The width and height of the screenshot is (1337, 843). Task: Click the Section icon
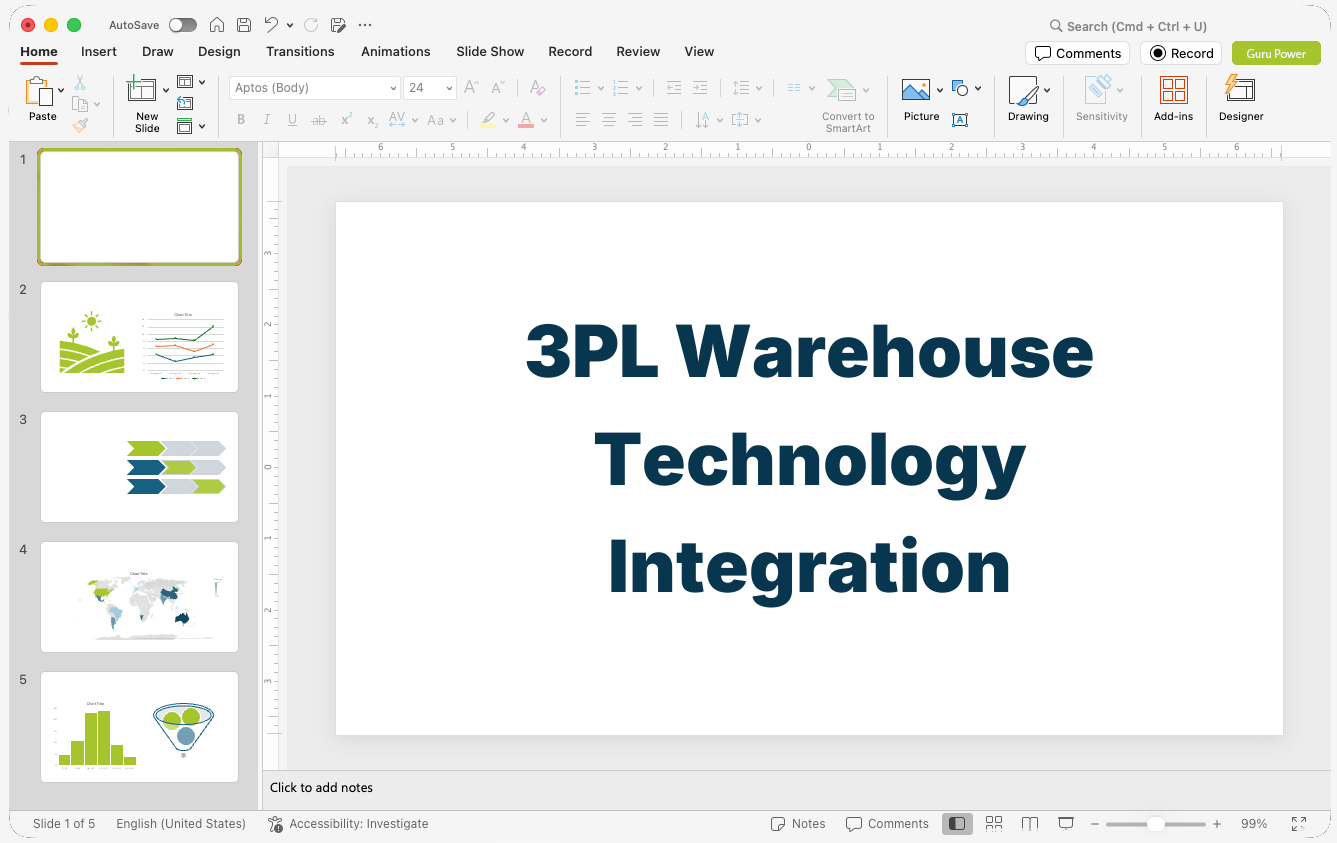click(185, 126)
